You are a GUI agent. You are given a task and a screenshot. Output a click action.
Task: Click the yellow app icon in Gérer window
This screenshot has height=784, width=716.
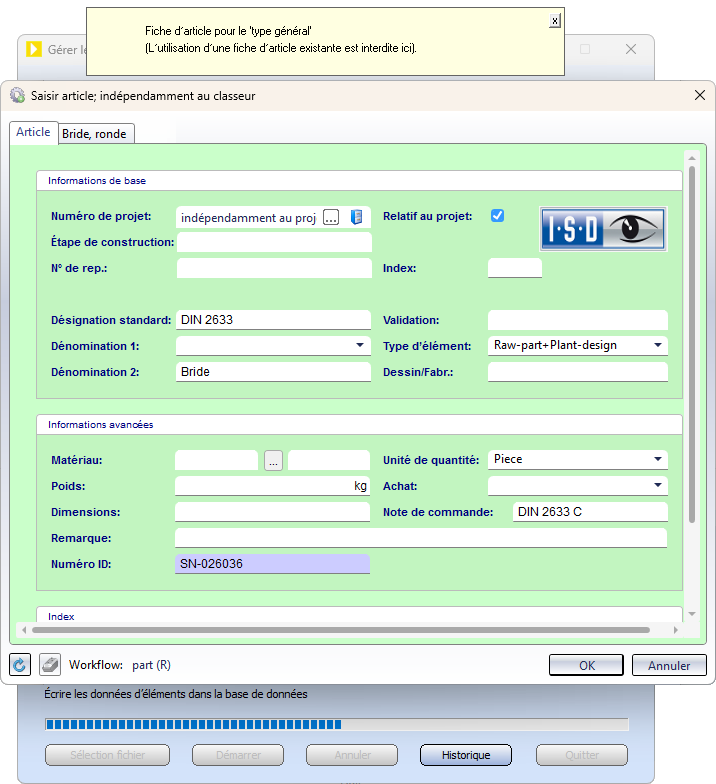(34, 49)
